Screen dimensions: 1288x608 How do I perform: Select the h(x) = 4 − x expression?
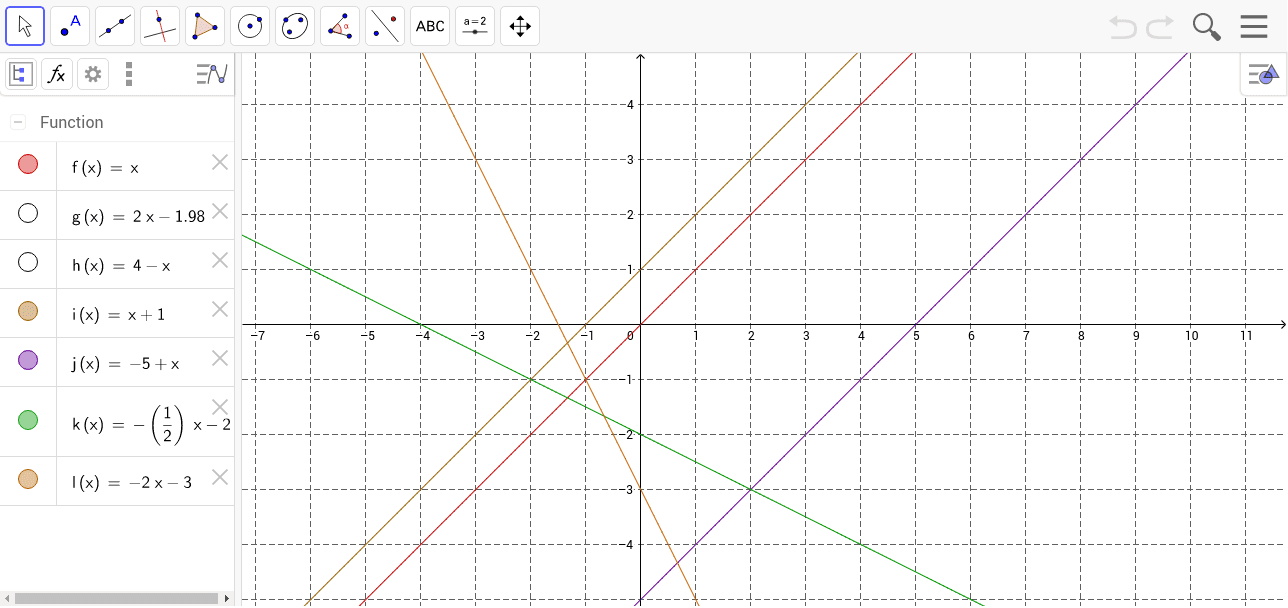pos(121,266)
